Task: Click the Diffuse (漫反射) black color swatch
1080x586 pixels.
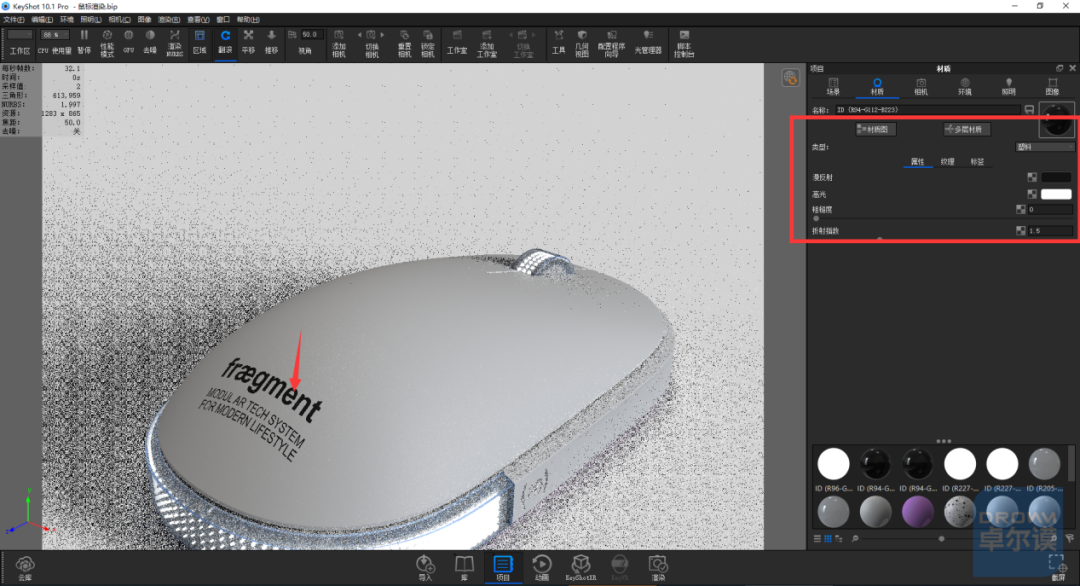Action: (1057, 178)
